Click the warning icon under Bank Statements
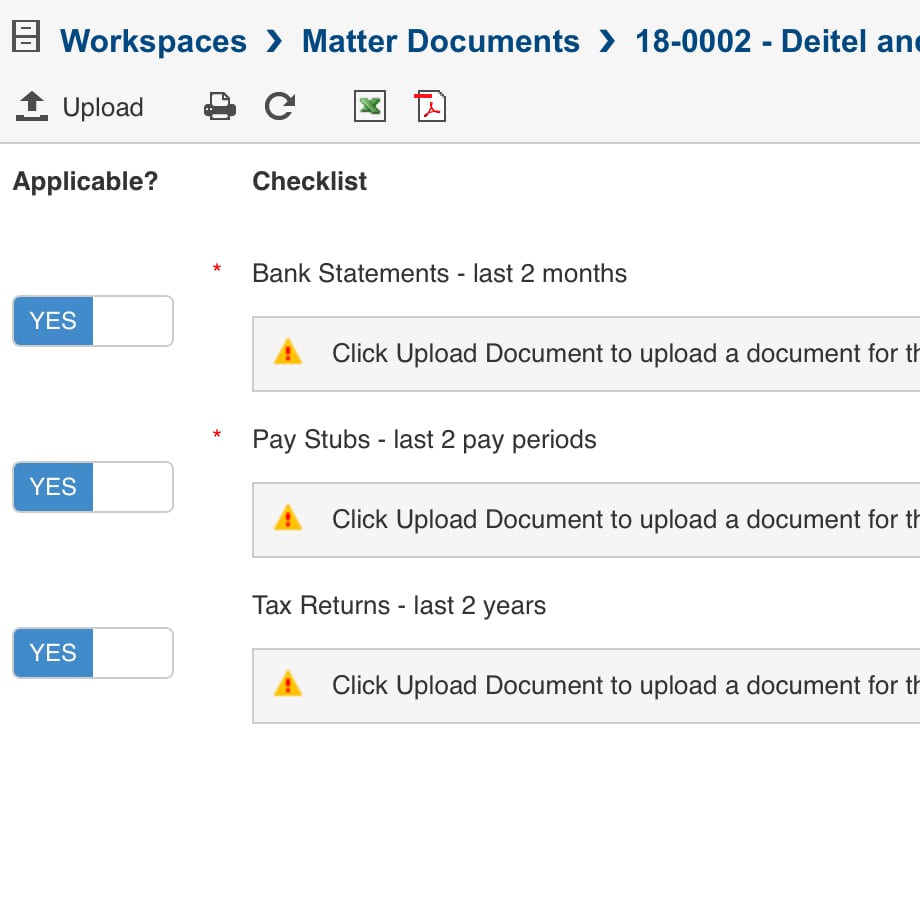 288,353
